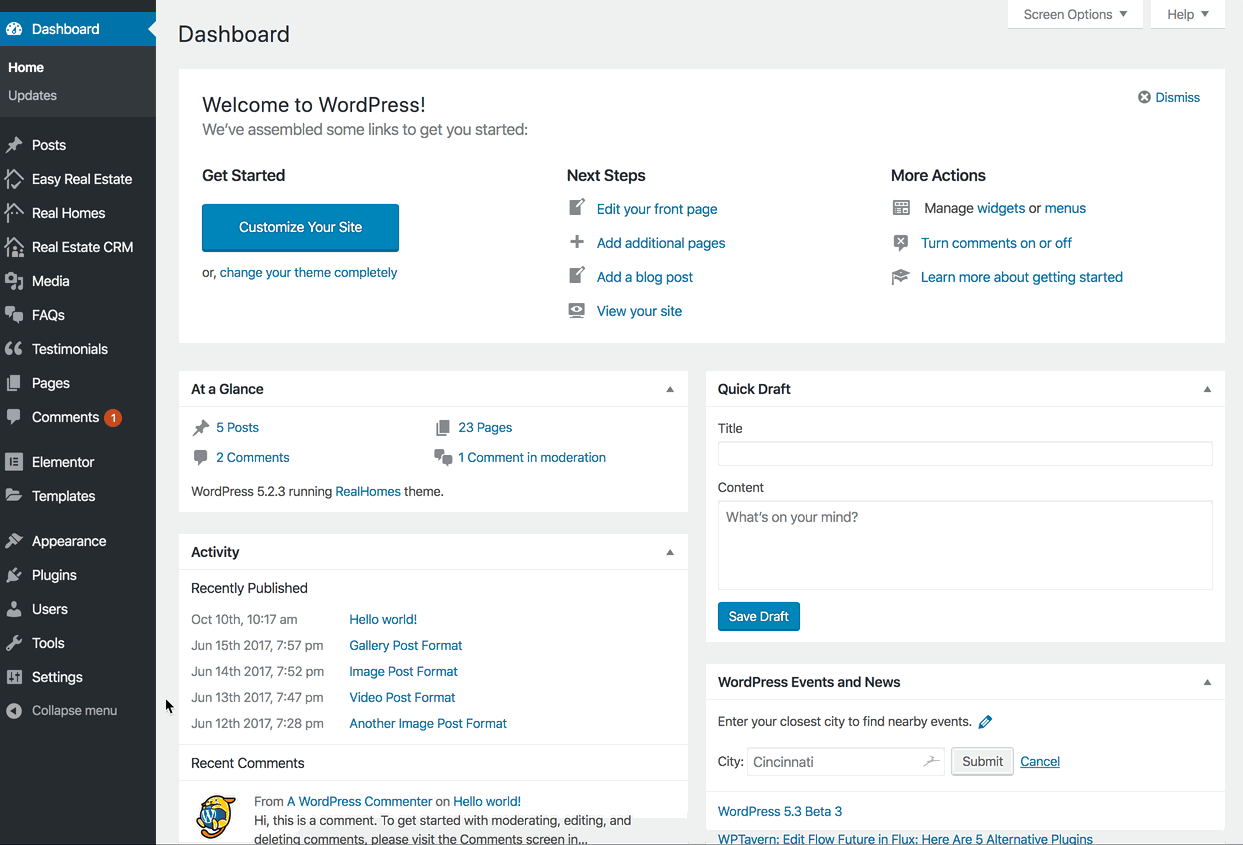This screenshot has width=1243, height=845.
Task: Click the Dismiss X icon on welcome panel
Action: tap(1144, 97)
